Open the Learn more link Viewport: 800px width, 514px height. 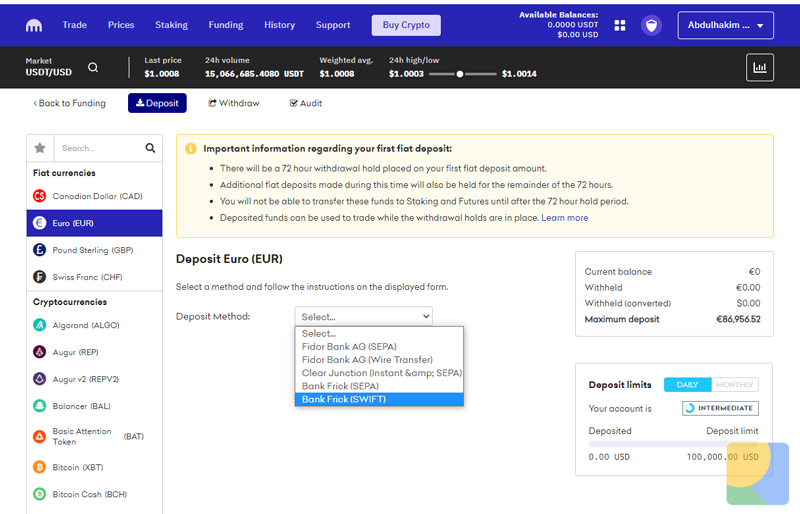click(564, 218)
